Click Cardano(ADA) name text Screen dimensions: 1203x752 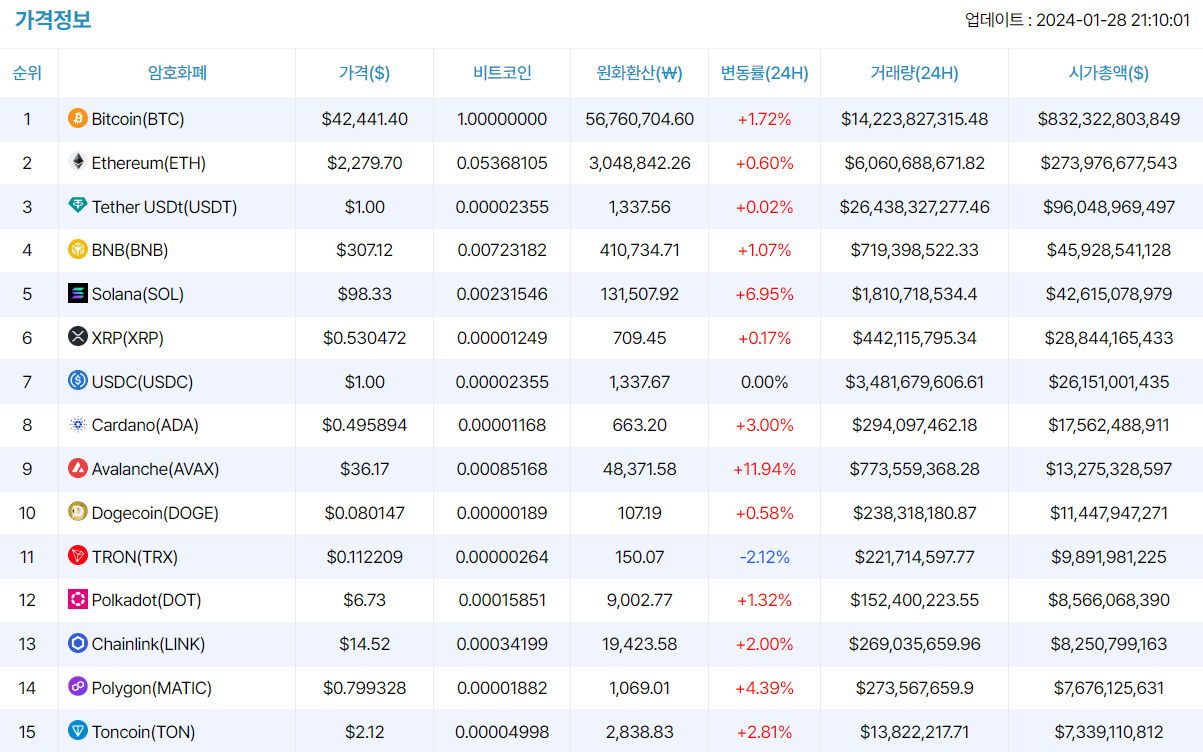pyautogui.click(x=145, y=425)
